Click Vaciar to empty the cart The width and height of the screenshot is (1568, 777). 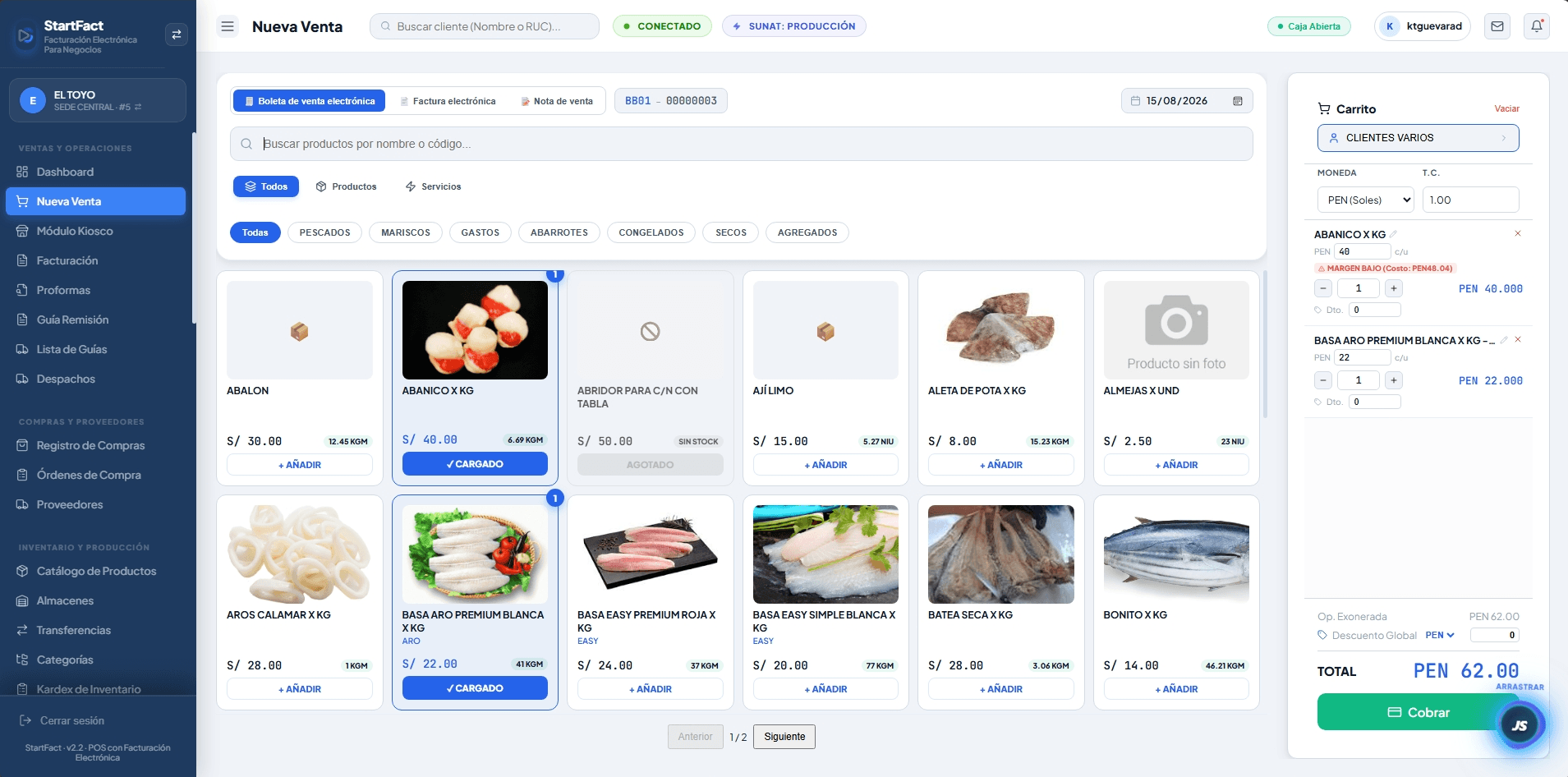(x=1506, y=108)
